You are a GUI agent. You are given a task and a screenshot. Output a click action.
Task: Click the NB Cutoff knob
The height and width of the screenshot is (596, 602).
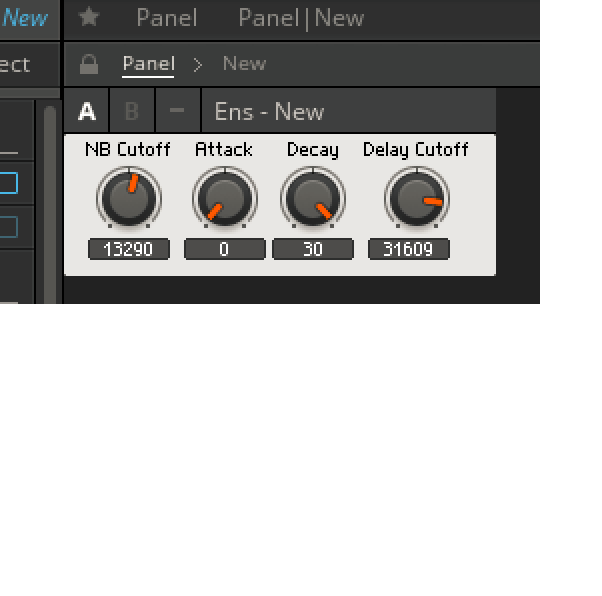(129, 199)
